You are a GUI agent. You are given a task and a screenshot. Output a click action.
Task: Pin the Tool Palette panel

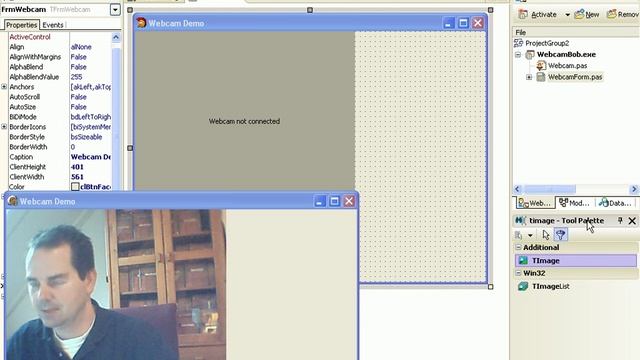pos(620,220)
